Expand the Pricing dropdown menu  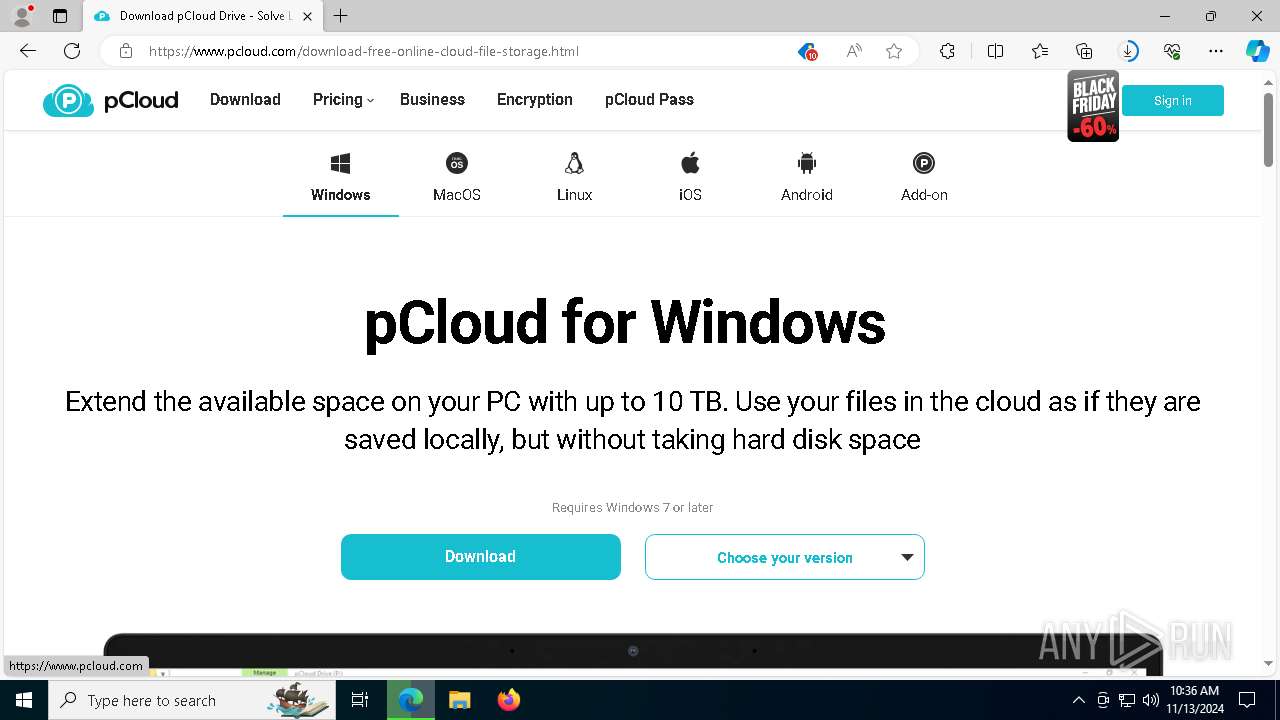point(343,99)
